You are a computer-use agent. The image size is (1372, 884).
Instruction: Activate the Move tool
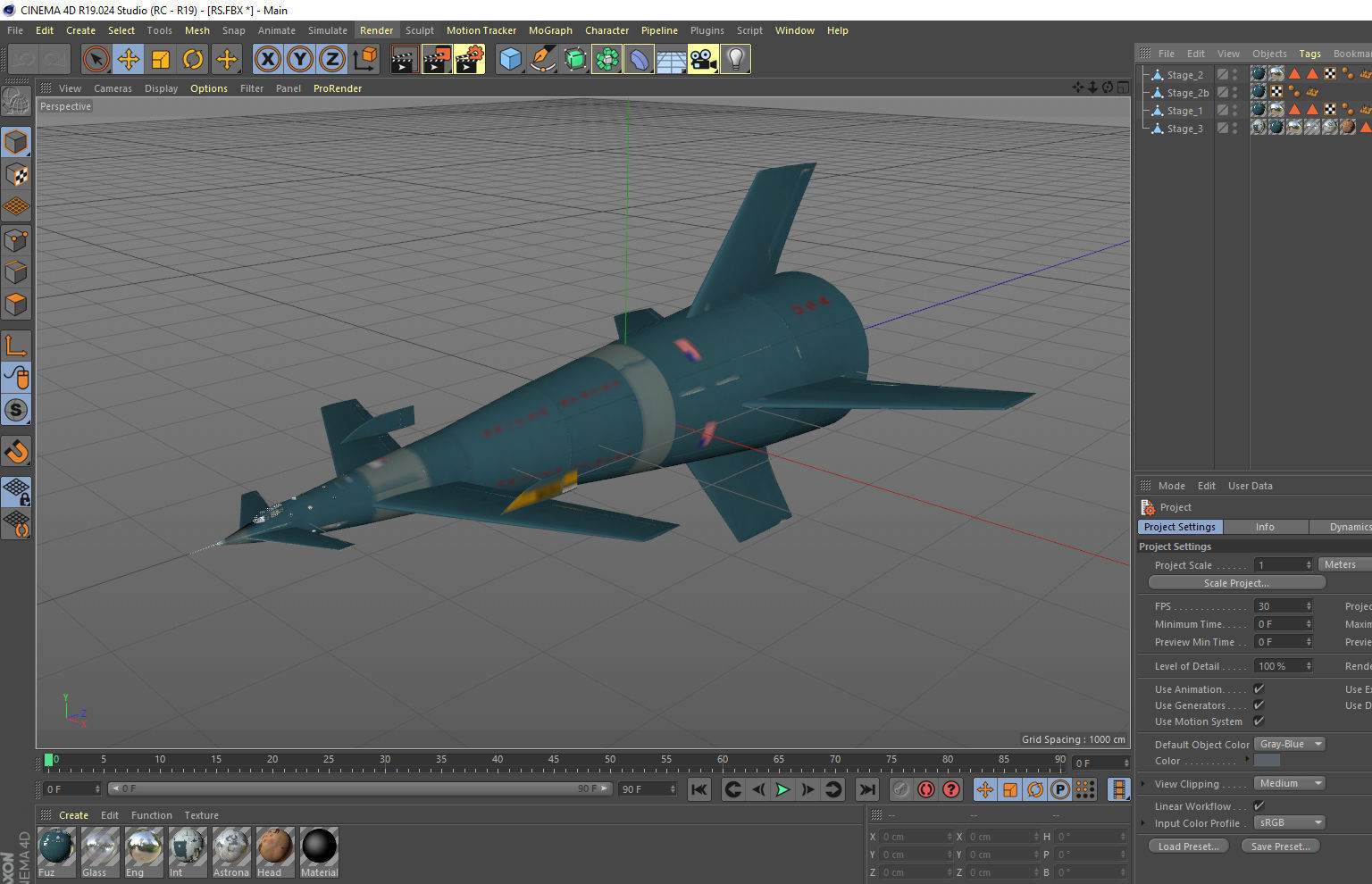[129, 60]
